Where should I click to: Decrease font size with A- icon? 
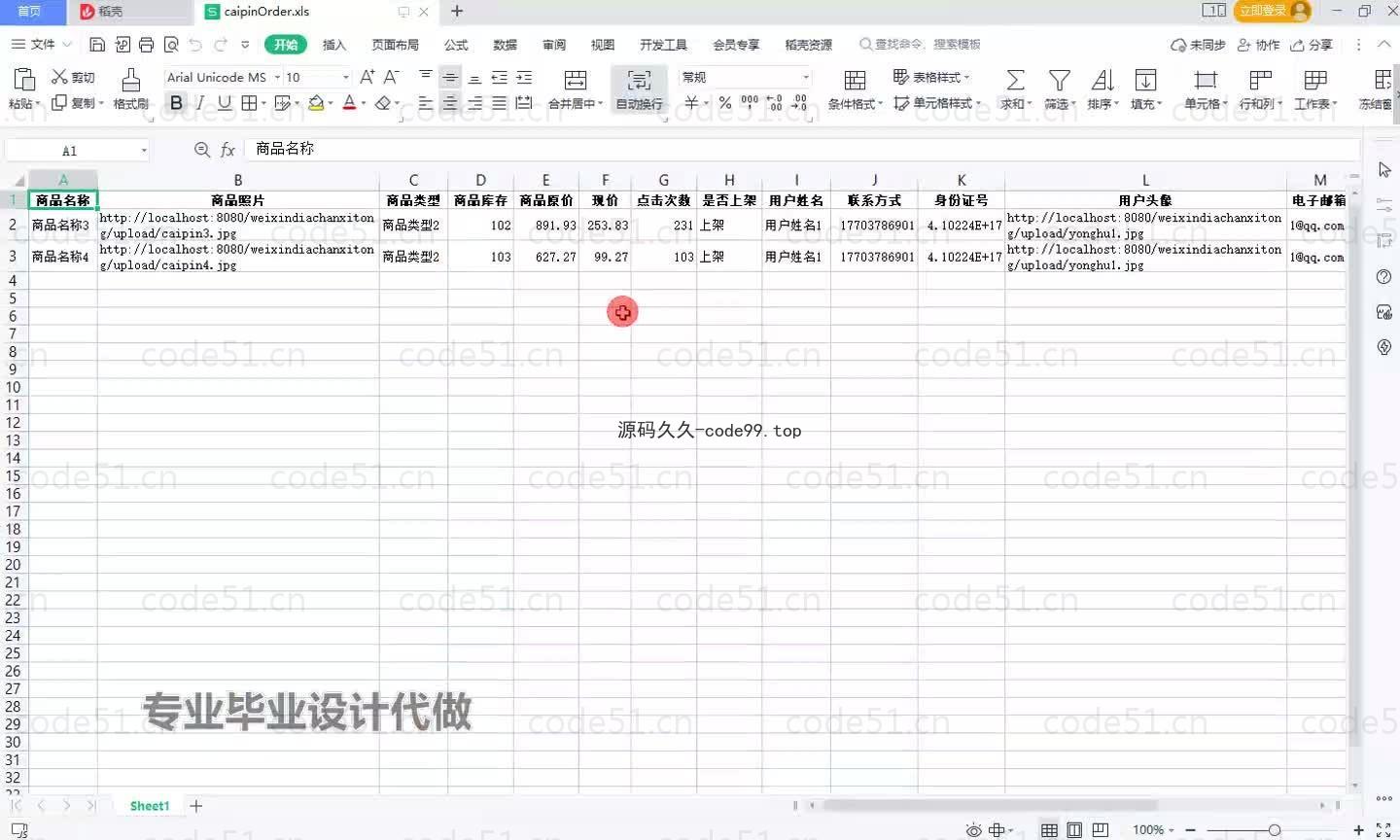[x=391, y=77]
